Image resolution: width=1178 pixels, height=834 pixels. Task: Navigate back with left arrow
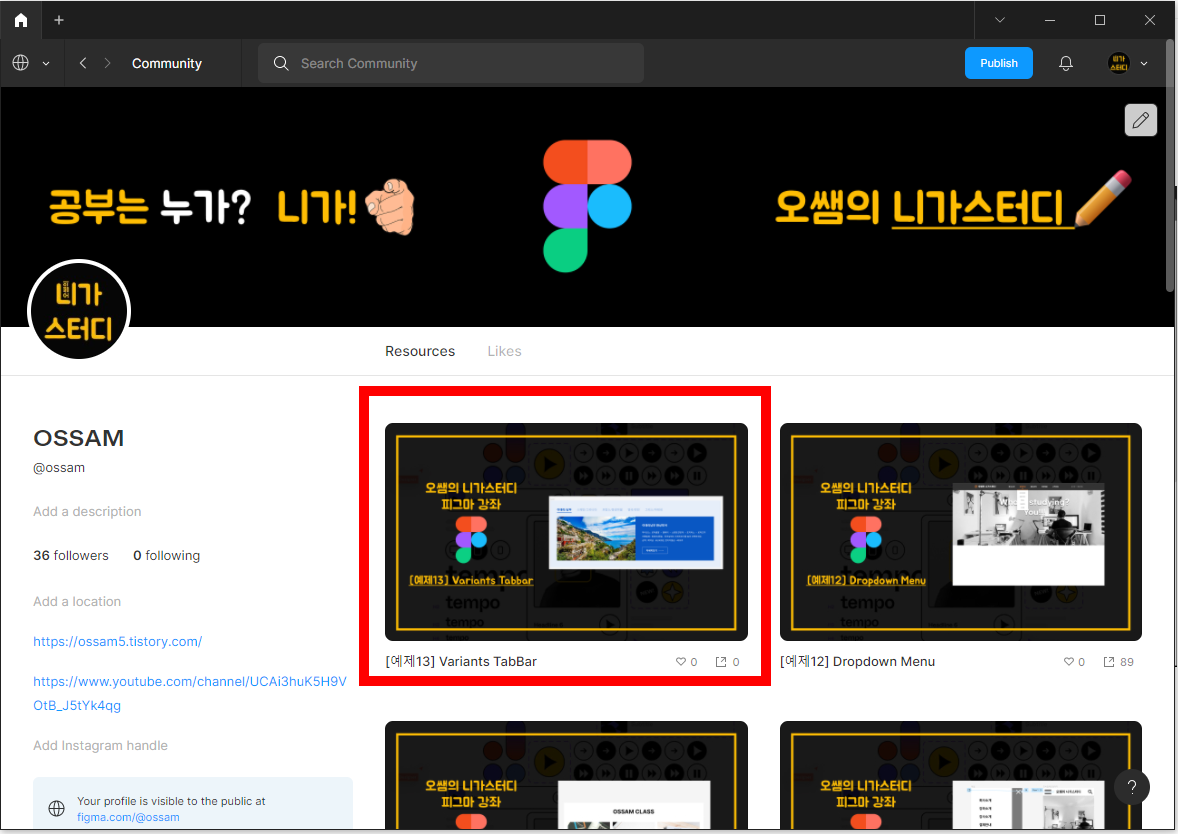83,63
